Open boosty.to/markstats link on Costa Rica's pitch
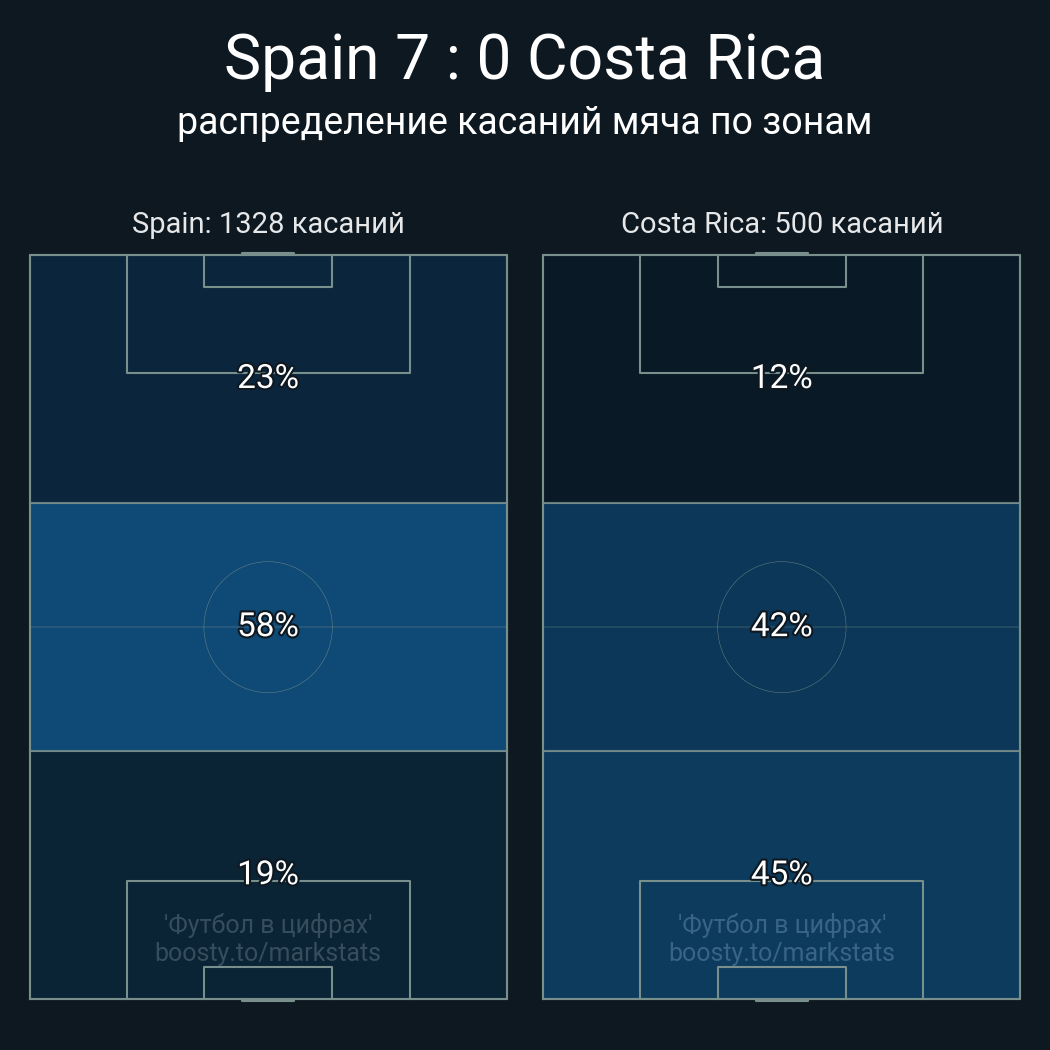 [782, 952]
